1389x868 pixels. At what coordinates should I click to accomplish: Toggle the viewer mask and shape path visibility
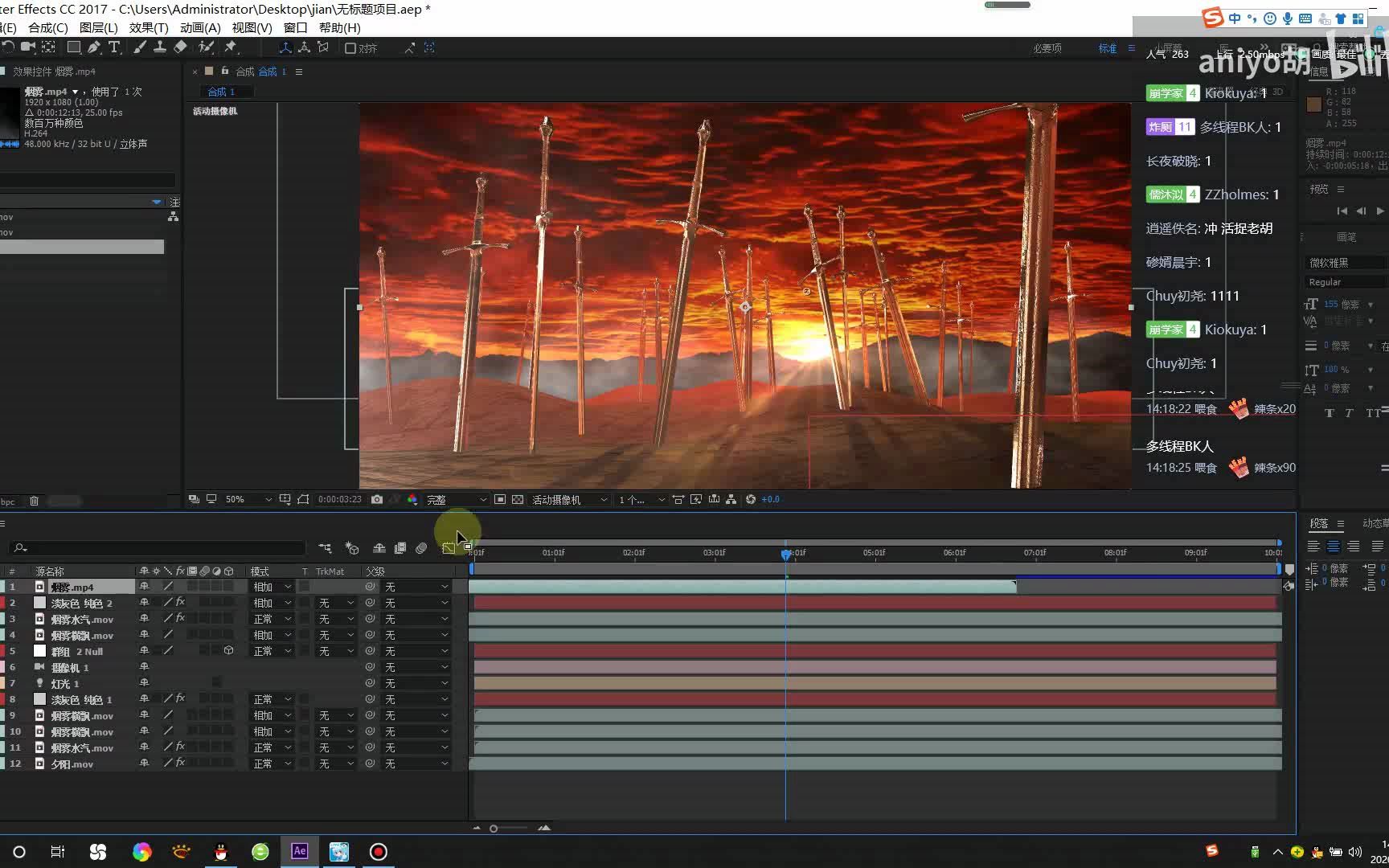tap(302, 499)
